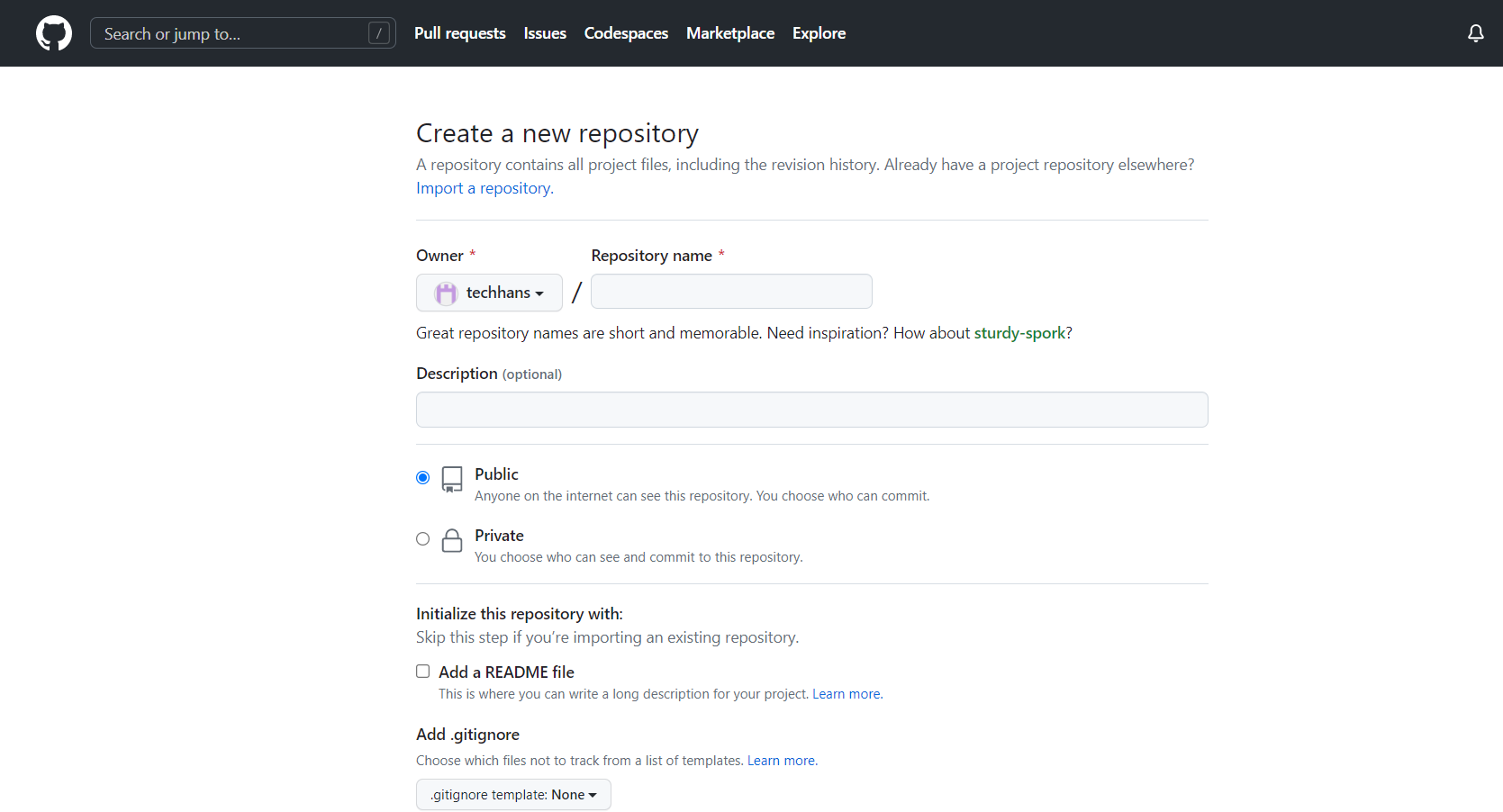Click the Add .gitignore heading
Viewport: 1503px width, 812px height.
467,735
